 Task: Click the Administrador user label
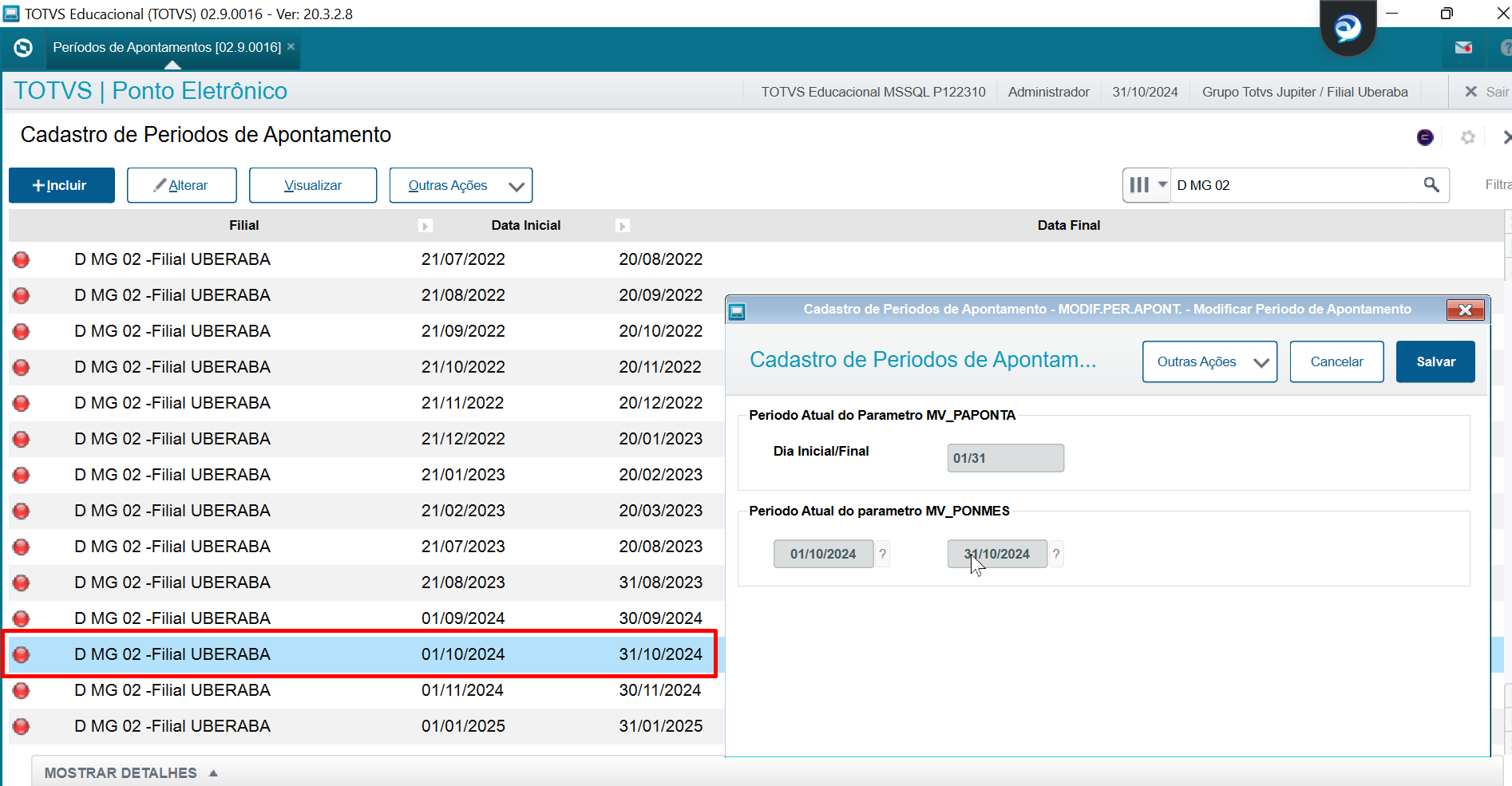pyautogui.click(x=1048, y=92)
